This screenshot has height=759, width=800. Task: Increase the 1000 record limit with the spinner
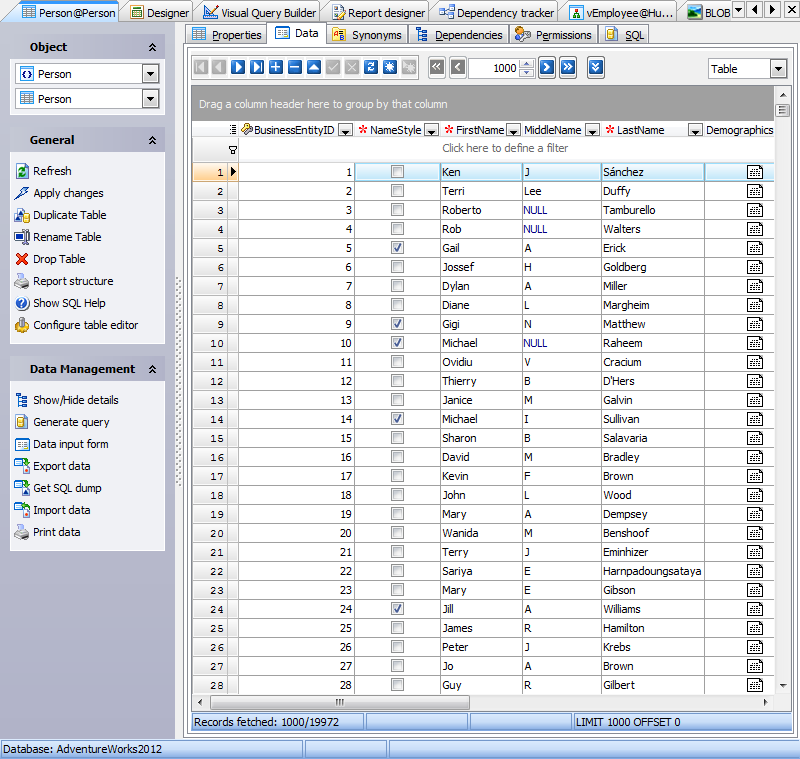(527, 64)
